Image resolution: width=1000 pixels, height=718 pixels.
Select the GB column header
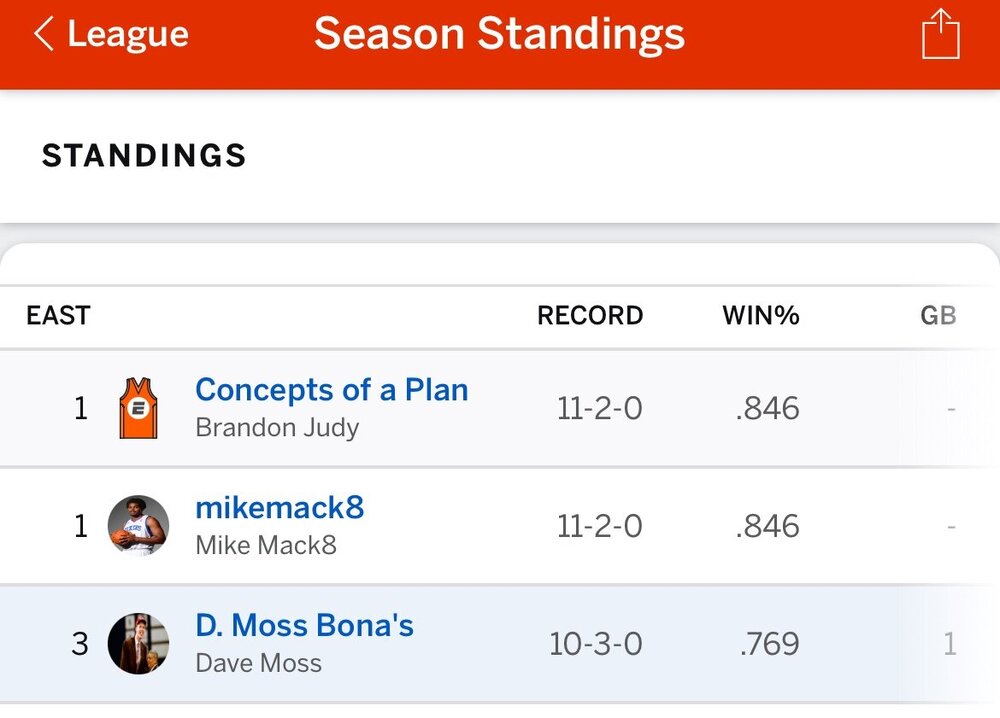point(938,316)
